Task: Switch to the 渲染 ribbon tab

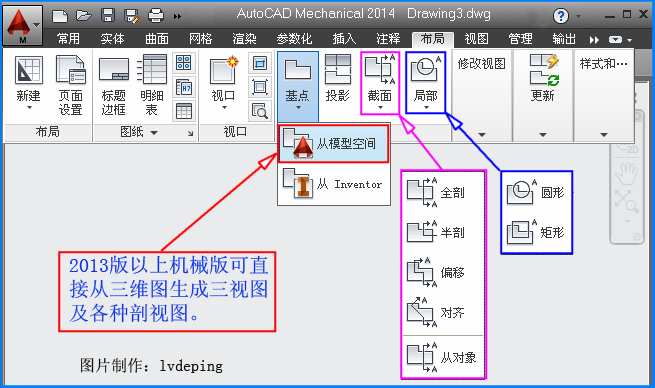Action: click(245, 39)
